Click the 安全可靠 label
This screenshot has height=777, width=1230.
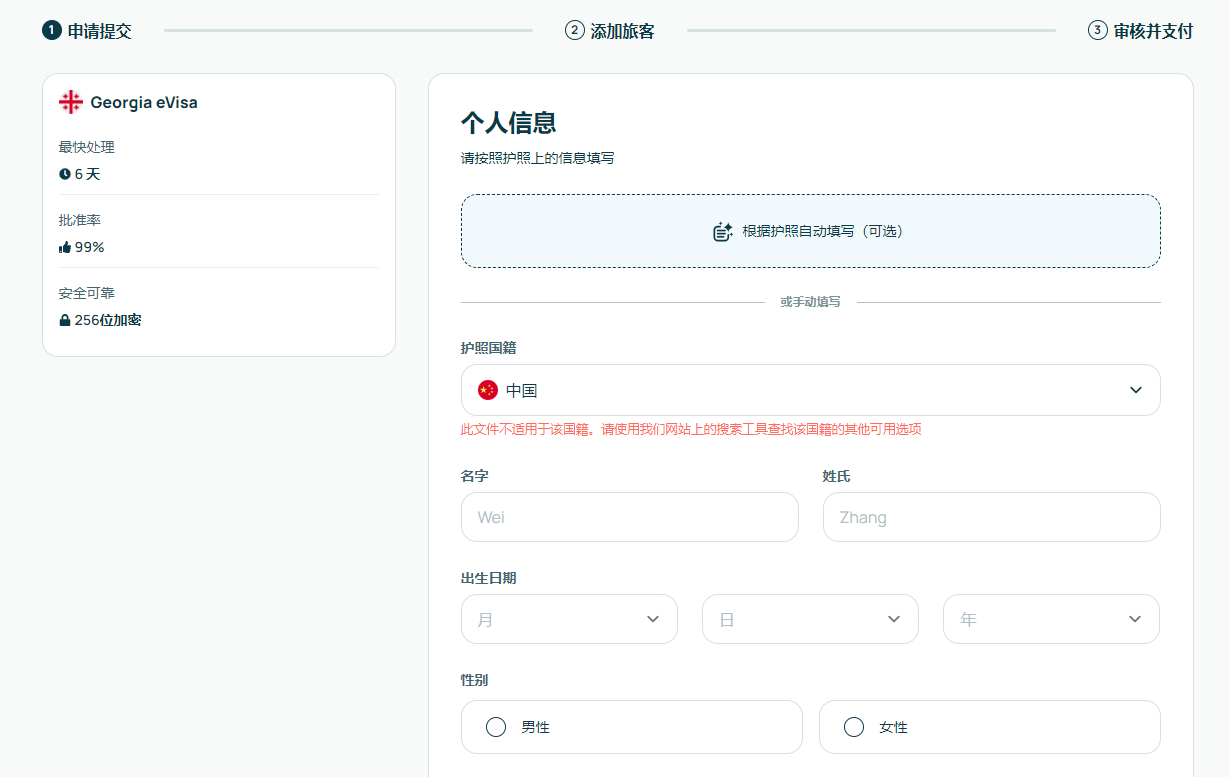[87, 293]
